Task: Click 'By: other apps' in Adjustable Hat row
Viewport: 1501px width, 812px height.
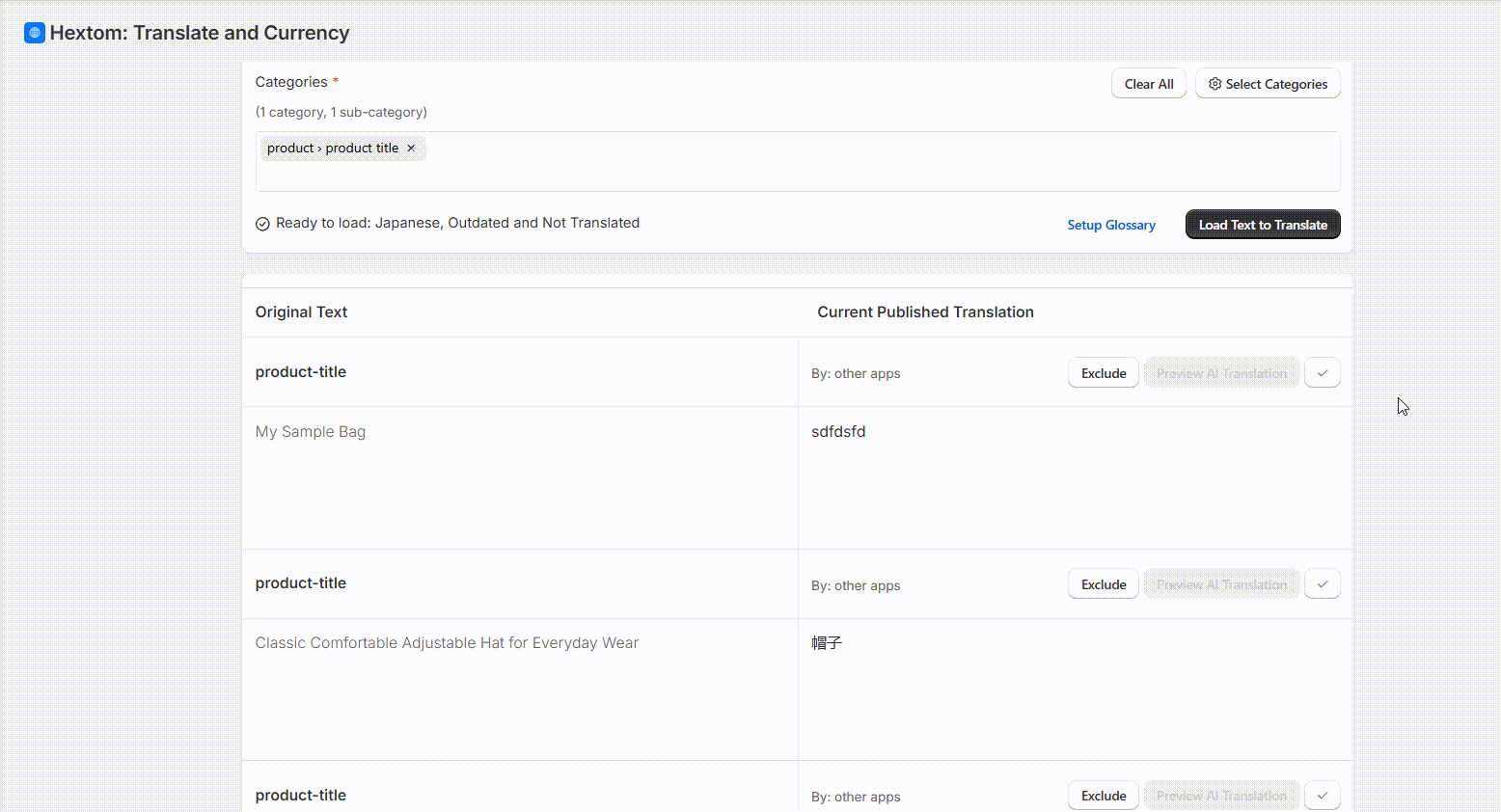Action: point(856,585)
